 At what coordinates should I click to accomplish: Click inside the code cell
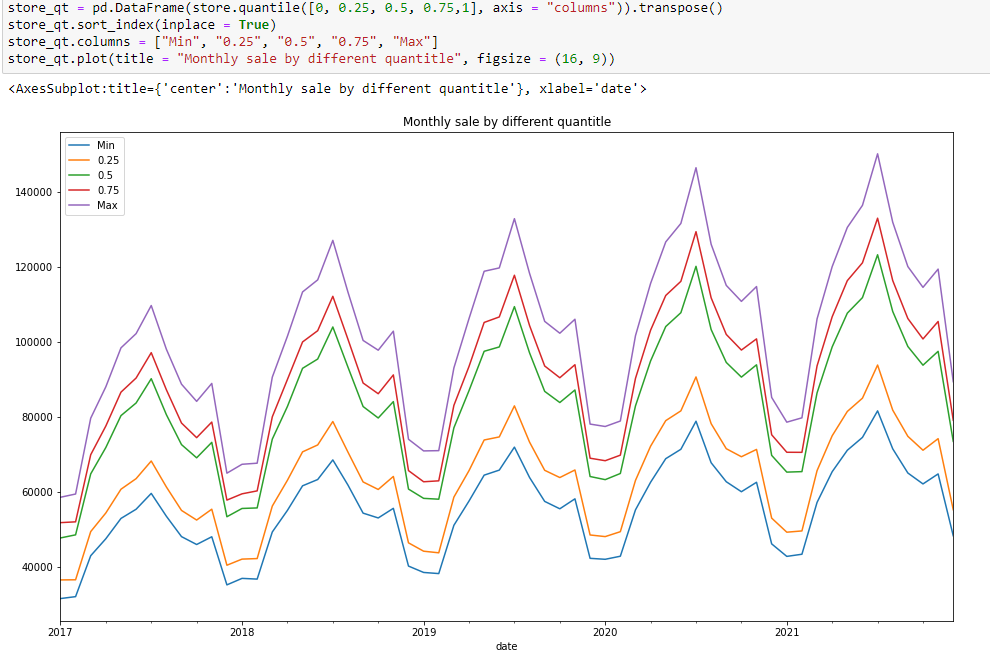click(400, 35)
